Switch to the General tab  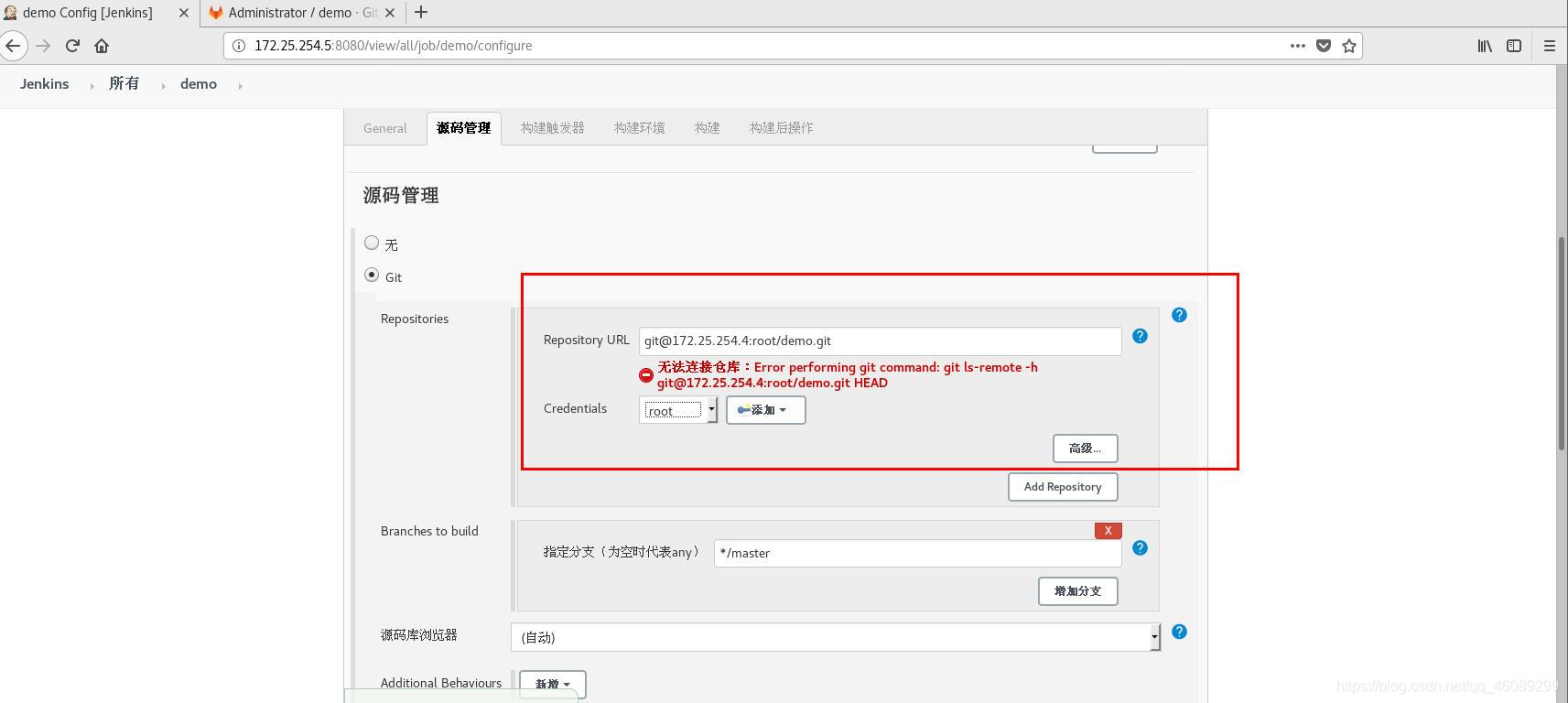coord(384,128)
